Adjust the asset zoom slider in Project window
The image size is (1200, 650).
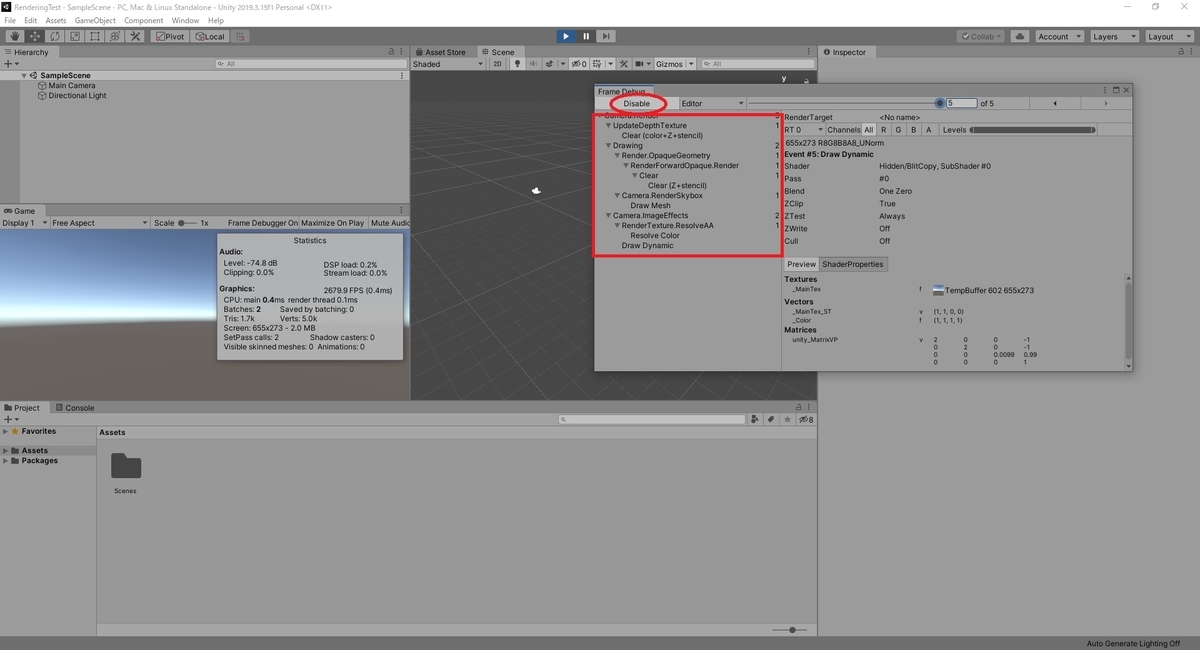(x=791, y=630)
